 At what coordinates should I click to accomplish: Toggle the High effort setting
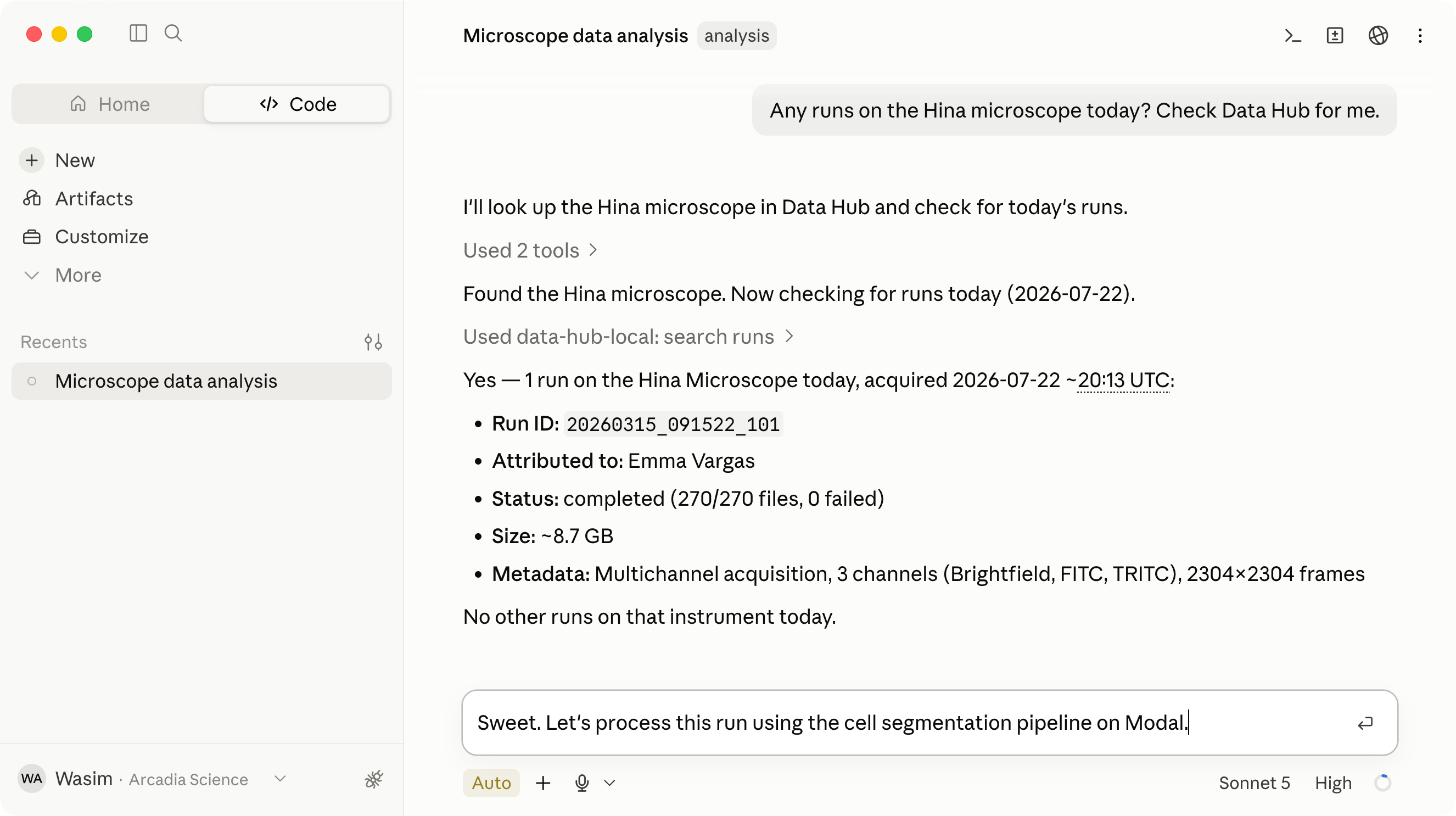pos(1333,783)
